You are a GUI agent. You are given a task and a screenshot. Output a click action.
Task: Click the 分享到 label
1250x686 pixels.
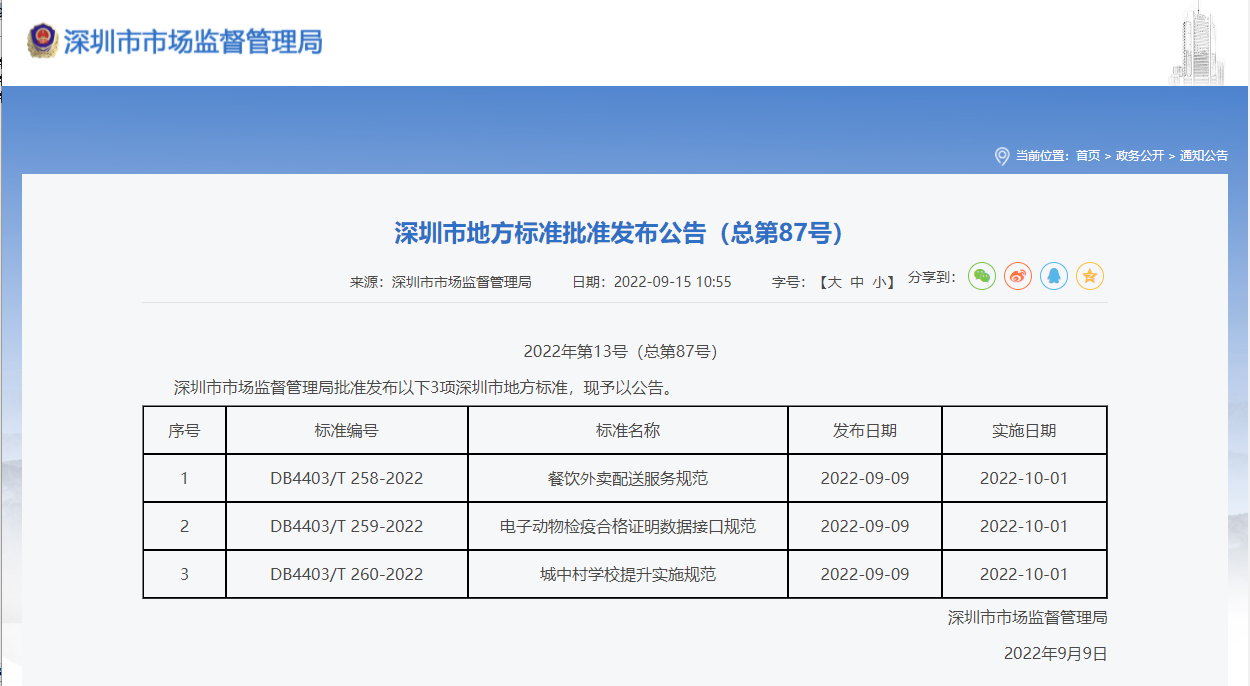932,277
